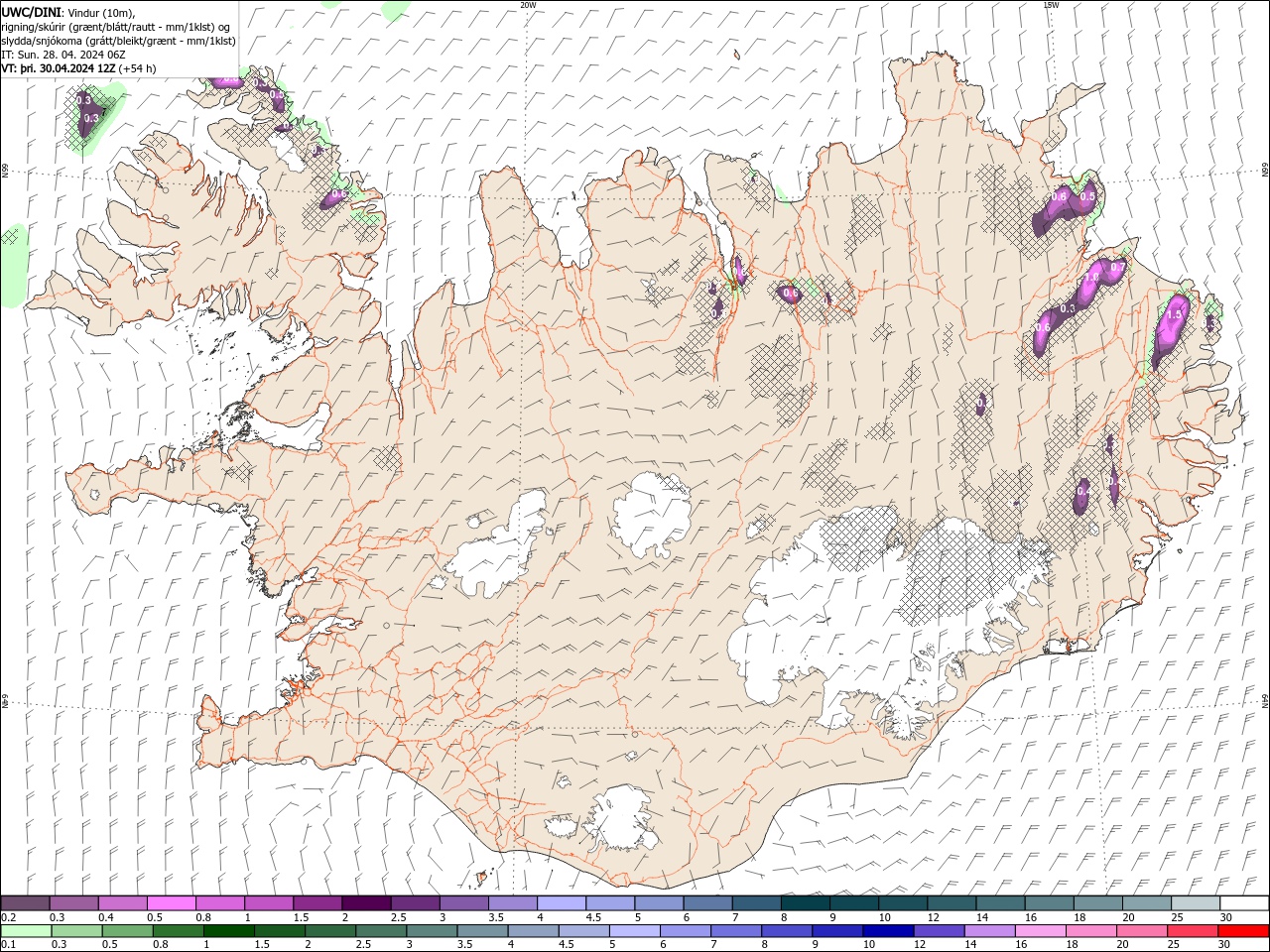
Task: Click the 15W longitude label at top
Action: click(1050, 5)
